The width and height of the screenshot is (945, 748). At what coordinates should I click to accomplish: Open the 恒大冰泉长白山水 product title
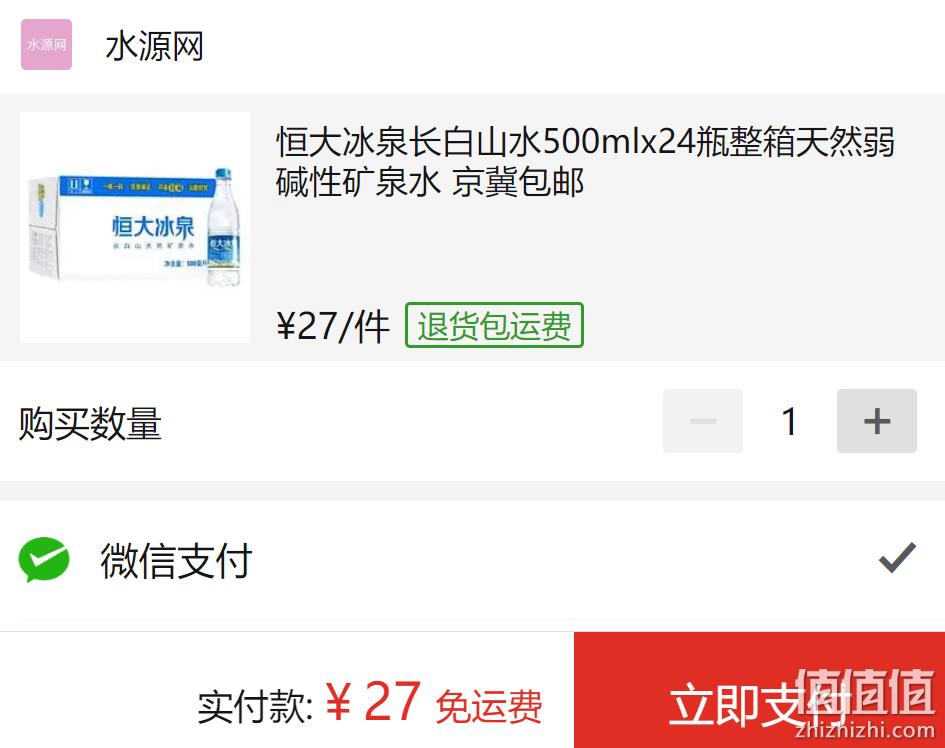585,162
